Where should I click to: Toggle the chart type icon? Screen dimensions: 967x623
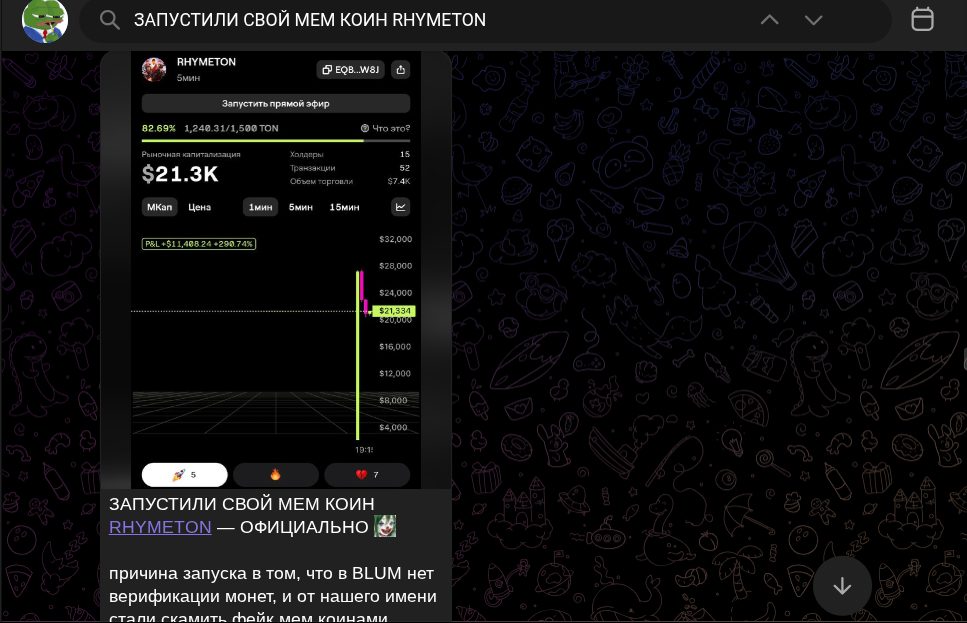[401, 207]
